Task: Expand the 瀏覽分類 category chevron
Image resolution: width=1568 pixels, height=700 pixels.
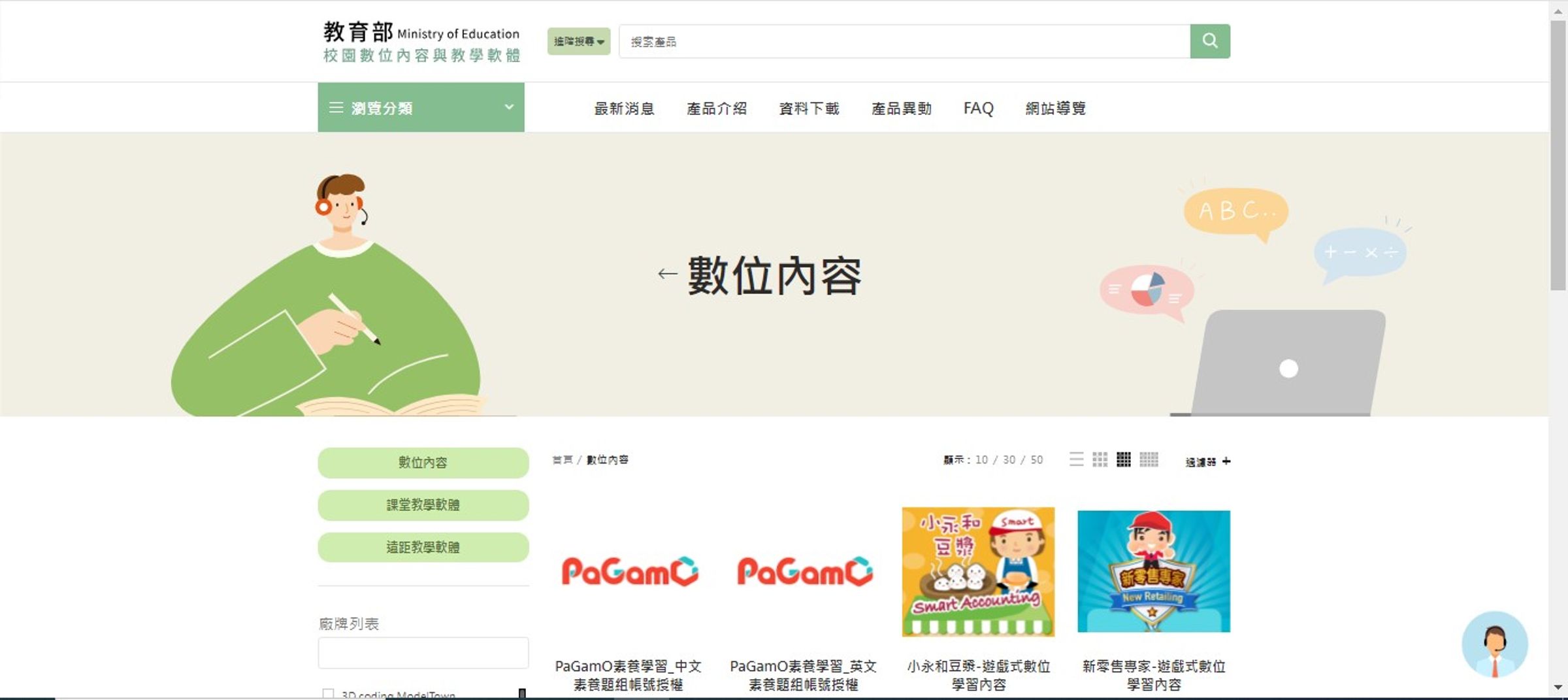Action: tap(509, 107)
